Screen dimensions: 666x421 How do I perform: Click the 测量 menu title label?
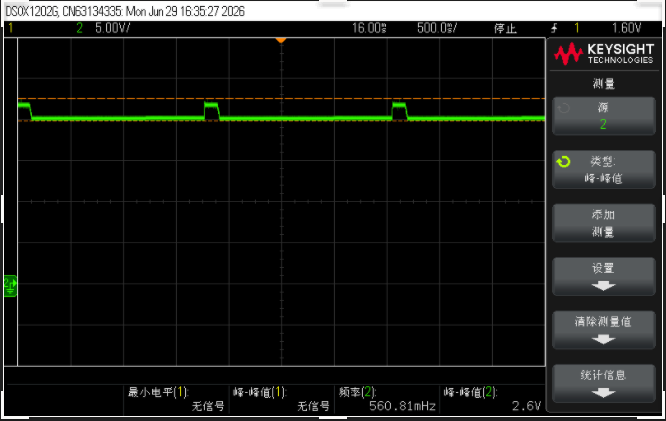pyautogui.click(x=604, y=84)
